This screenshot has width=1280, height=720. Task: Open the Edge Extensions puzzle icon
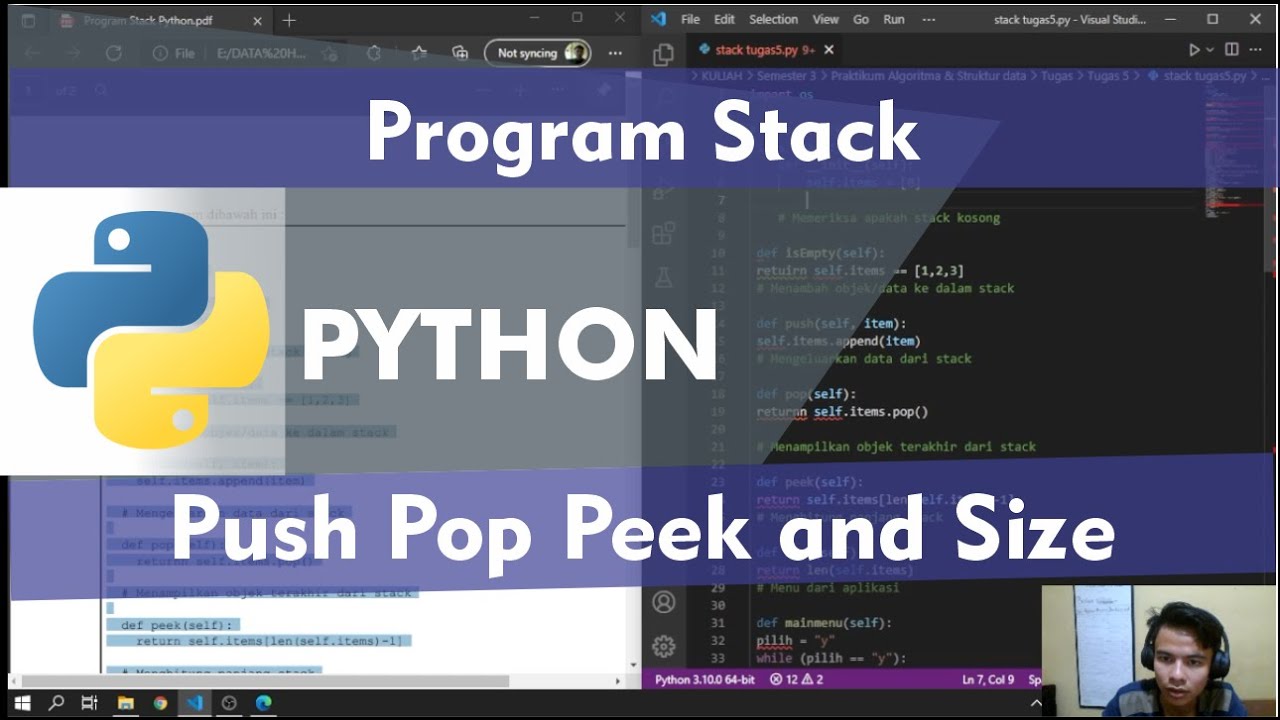(x=374, y=54)
